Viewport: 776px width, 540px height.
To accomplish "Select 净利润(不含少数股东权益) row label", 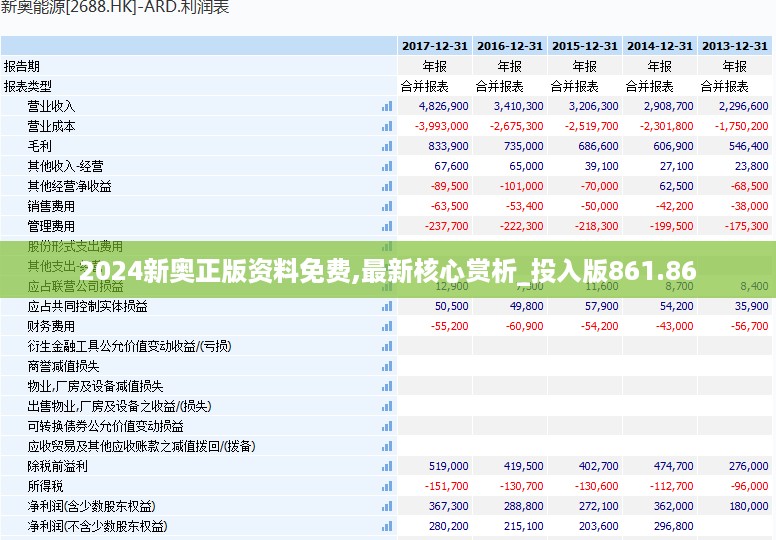I will [97, 526].
